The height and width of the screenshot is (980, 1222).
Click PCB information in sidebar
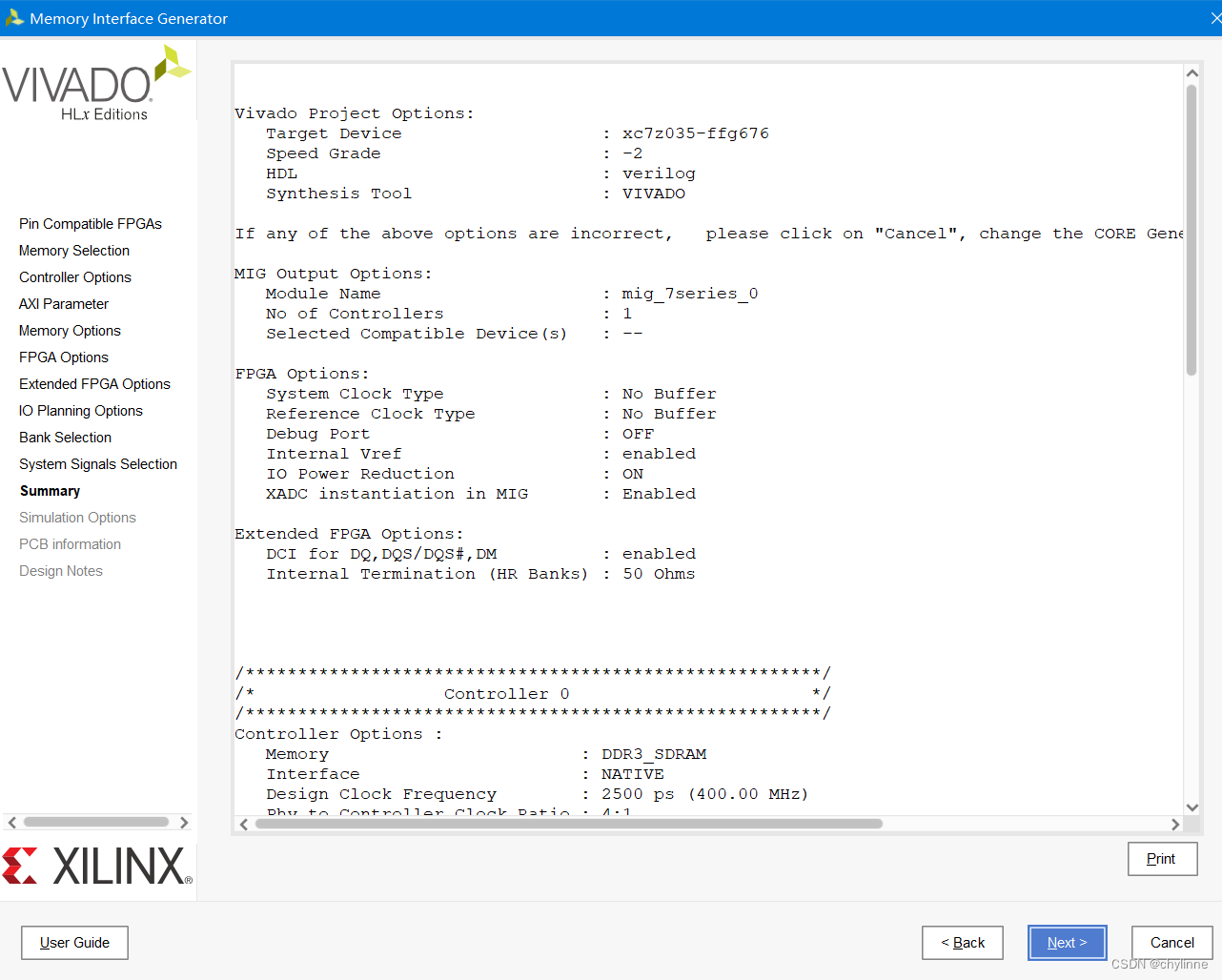70,544
